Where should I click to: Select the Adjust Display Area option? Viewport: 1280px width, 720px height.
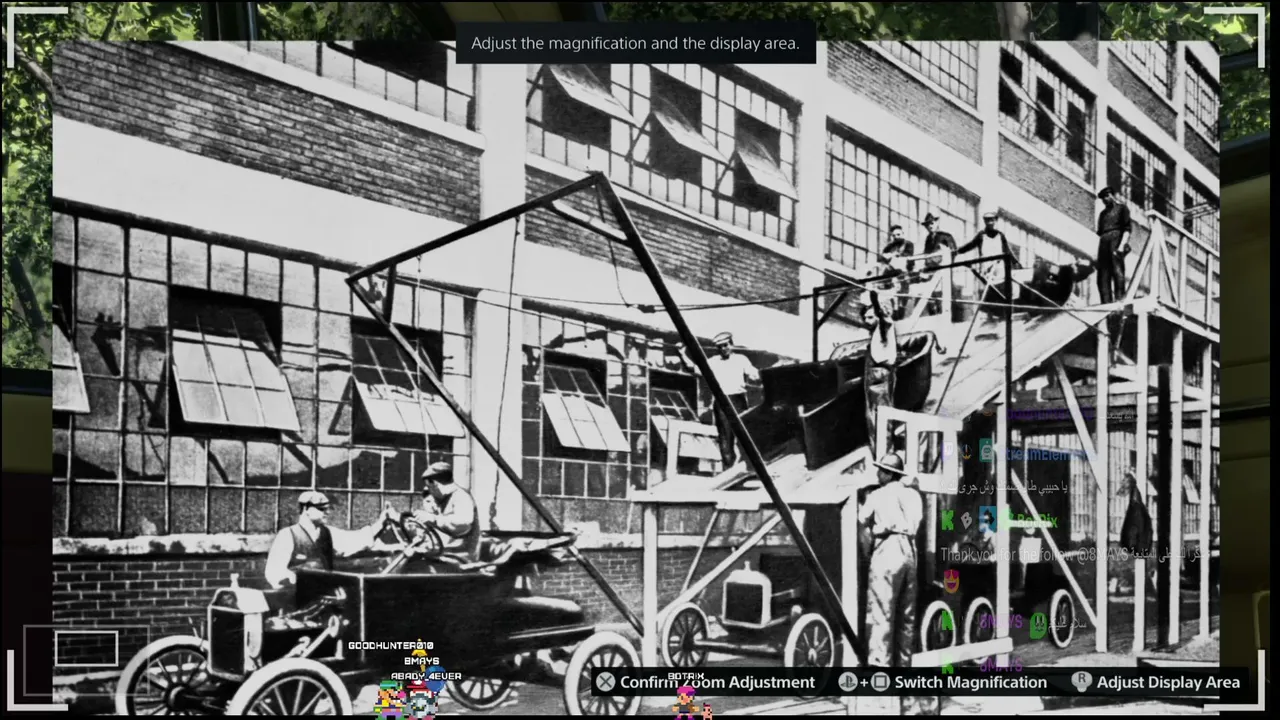tap(1168, 682)
